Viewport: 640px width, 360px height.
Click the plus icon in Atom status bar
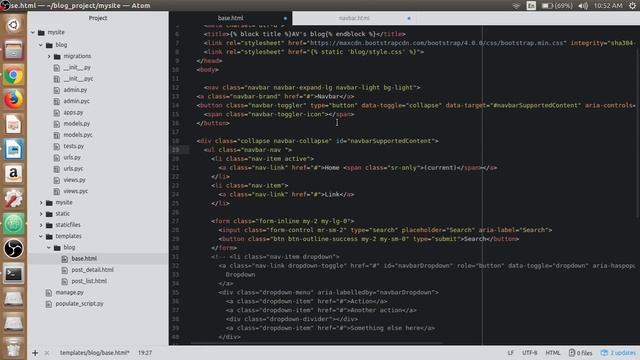[35, 353]
